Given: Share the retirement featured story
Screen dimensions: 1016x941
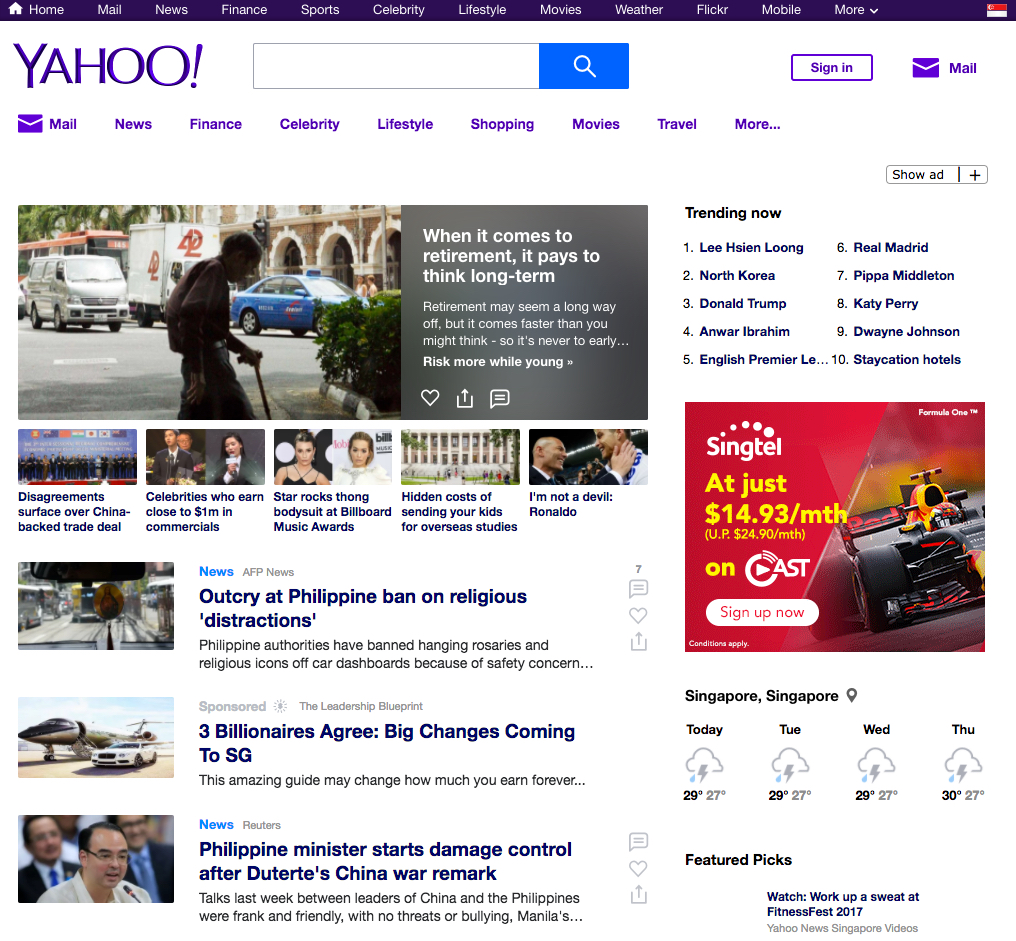Looking at the screenshot, I should coord(465,398).
